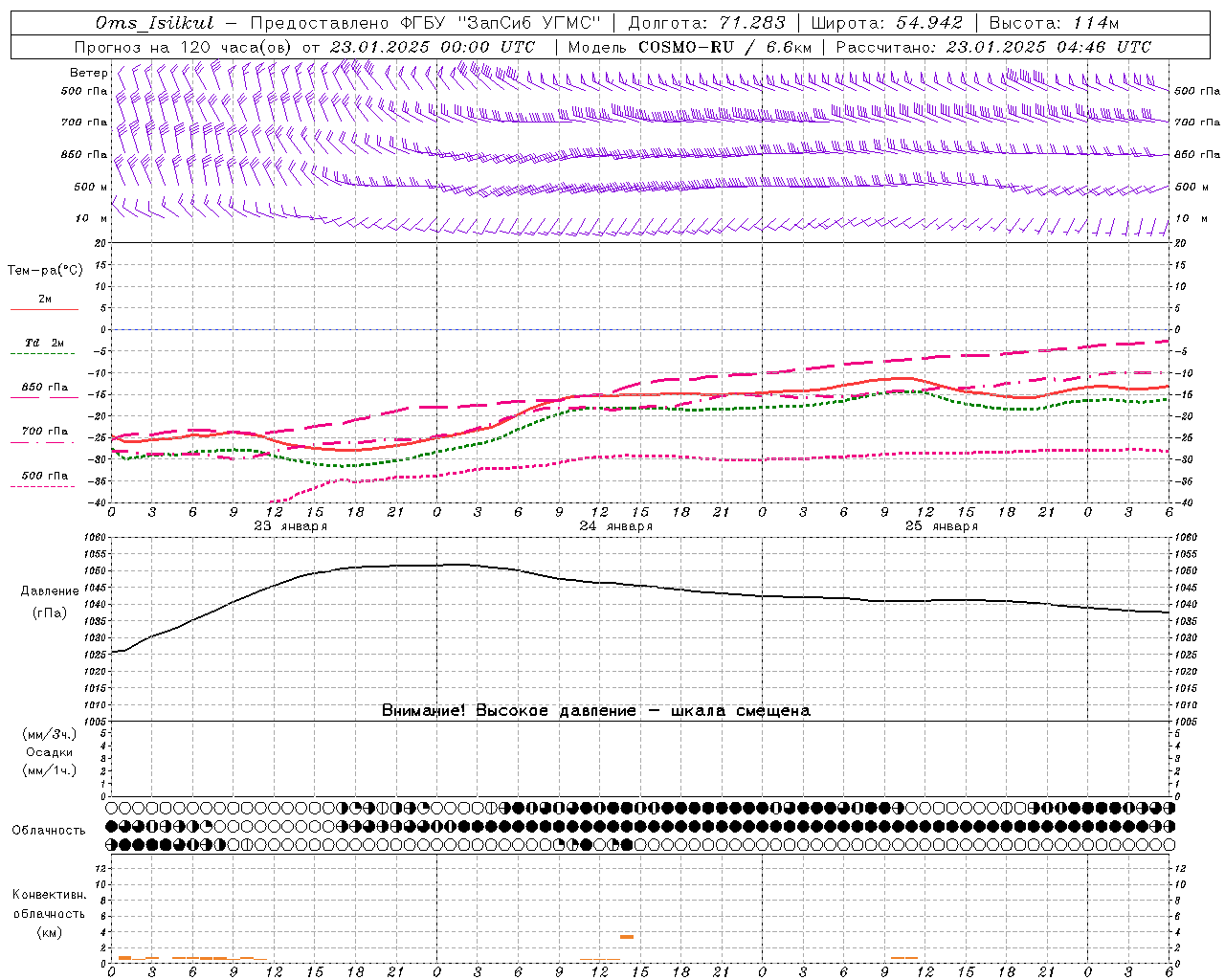Click the raised orange convective cloud bar
1225x980 pixels.
pyautogui.click(x=627, y=937)
